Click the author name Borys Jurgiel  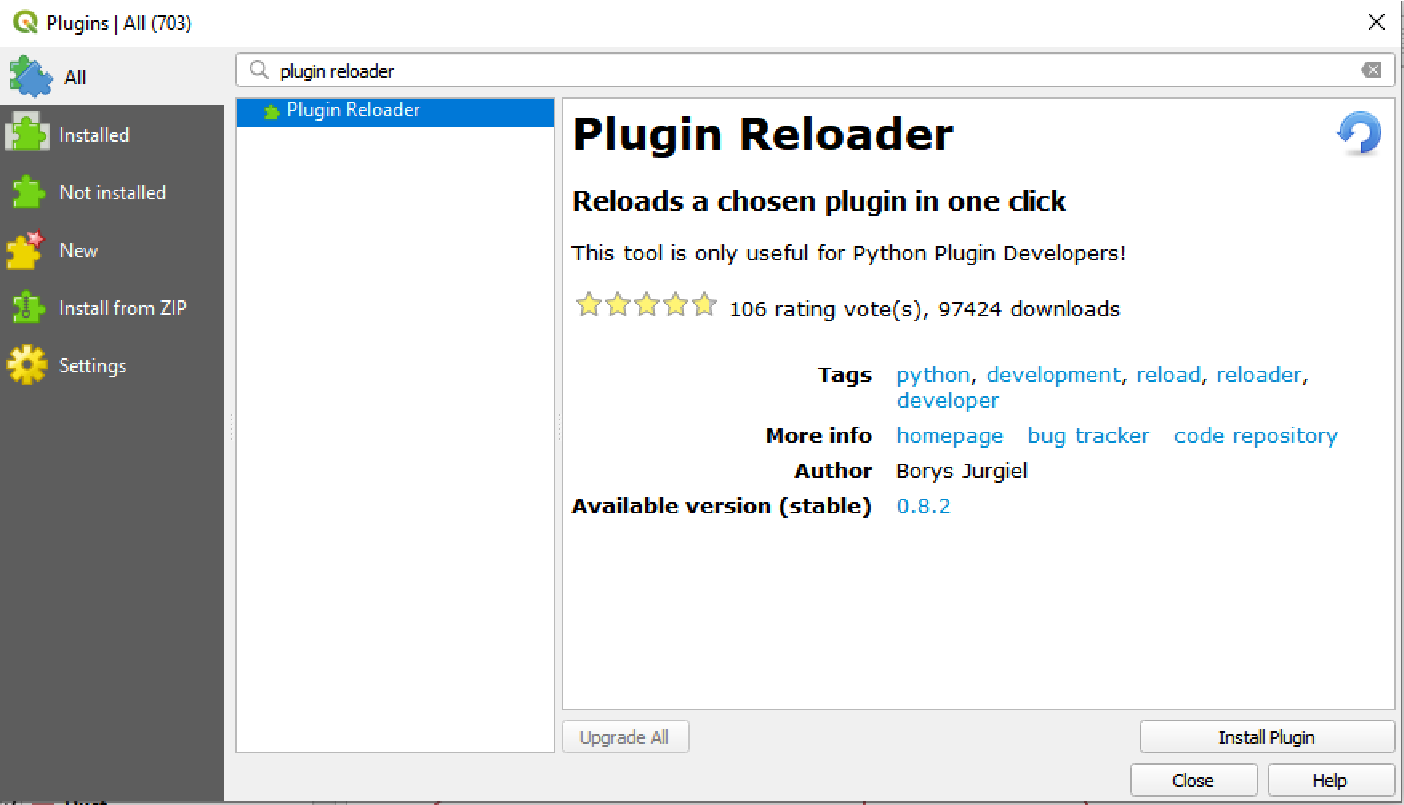962,471
